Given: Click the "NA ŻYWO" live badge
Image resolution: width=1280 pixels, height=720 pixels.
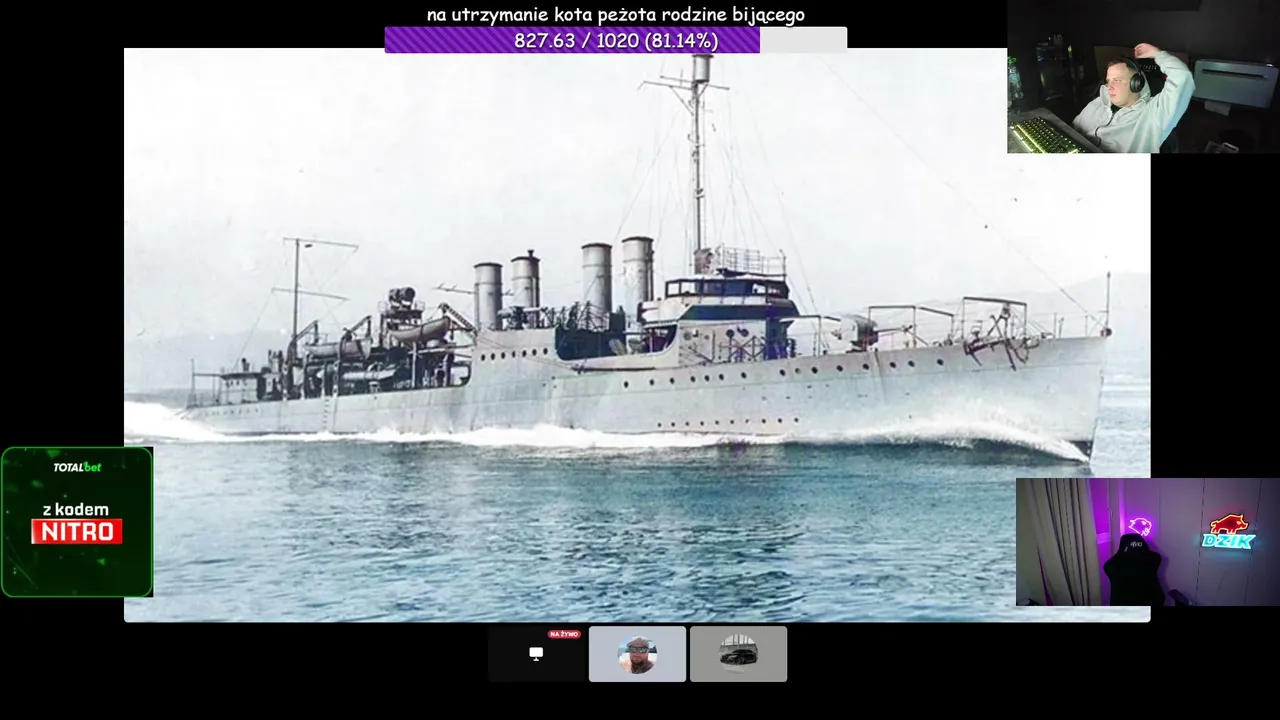Looking at the screenshot, I should [564, 634].
